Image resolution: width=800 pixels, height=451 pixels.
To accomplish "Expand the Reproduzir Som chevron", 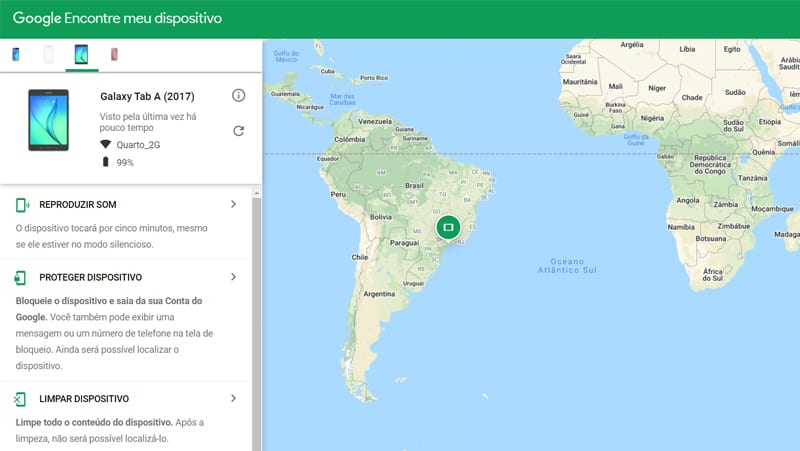I will 234,204.
